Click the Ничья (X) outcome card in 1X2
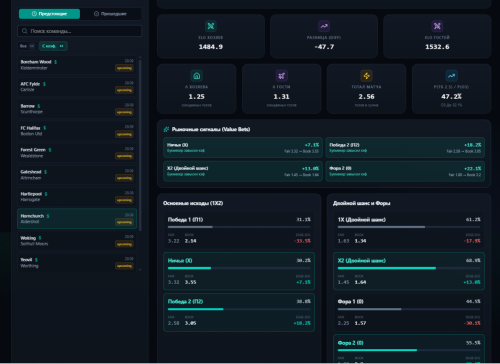 [x=239, y=271]
